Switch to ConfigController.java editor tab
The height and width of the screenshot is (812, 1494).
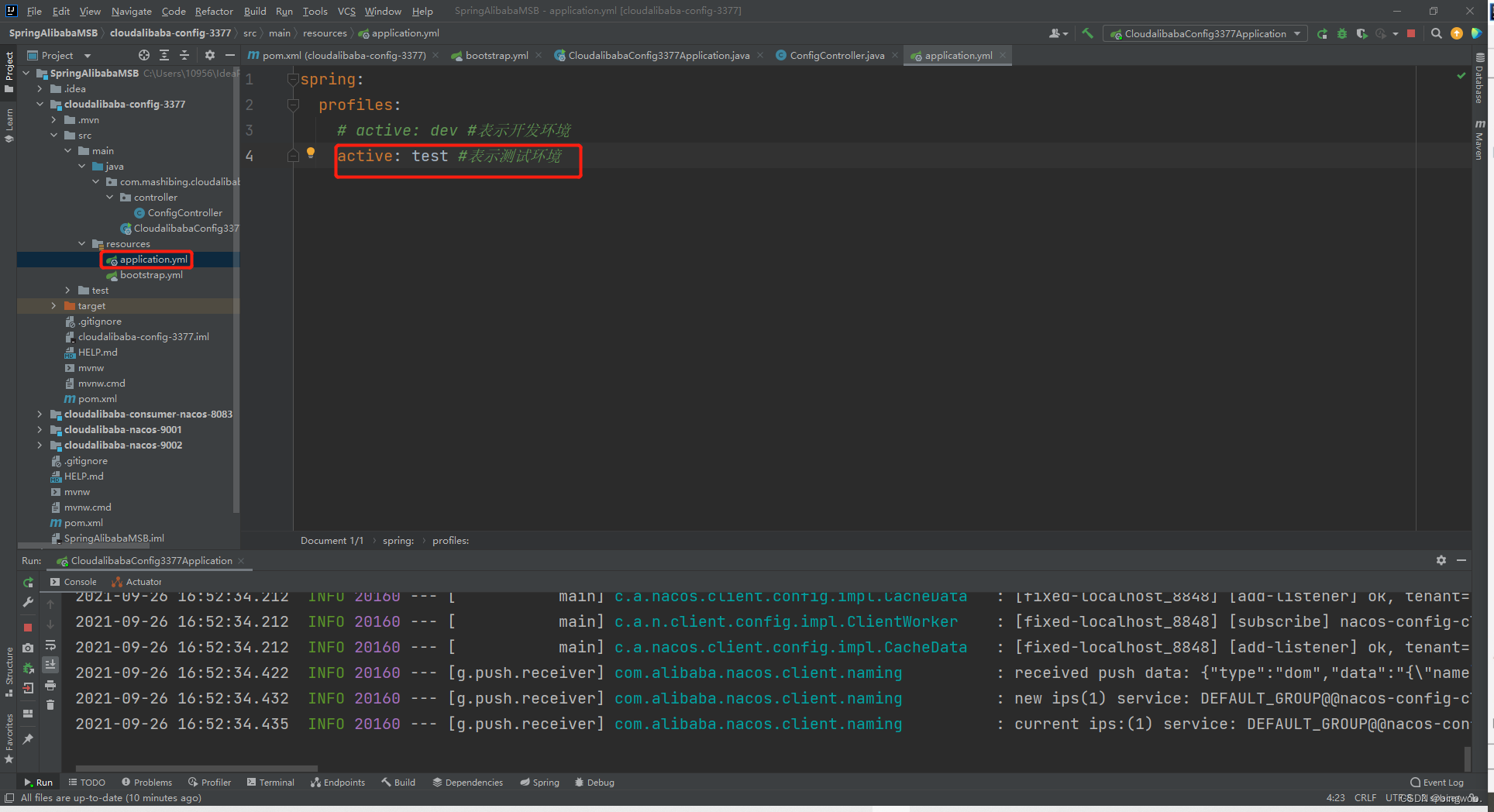click(837, 55)
